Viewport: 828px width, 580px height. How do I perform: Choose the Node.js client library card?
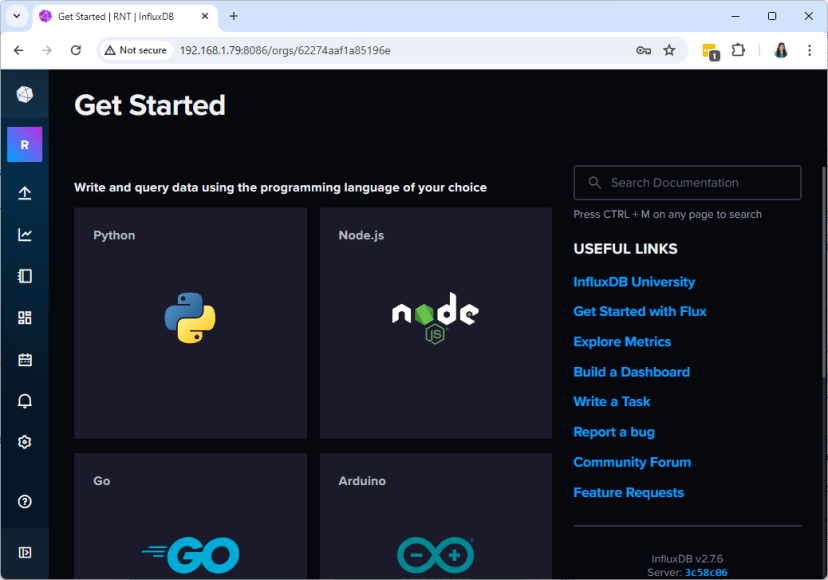coord(436,322)
